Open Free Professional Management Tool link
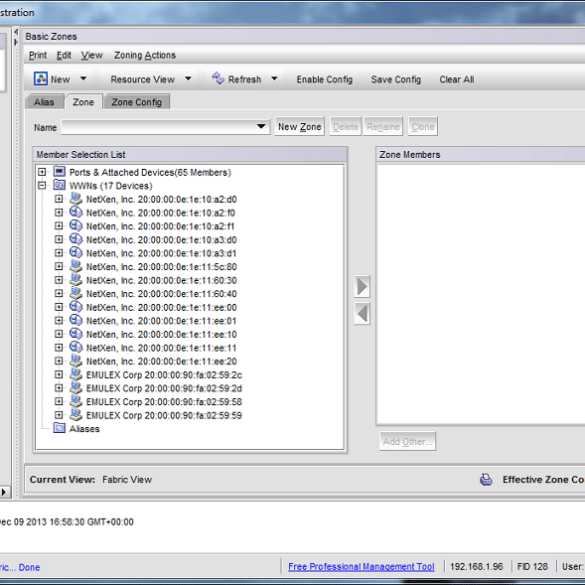Viewport: 585px width, 585px height. coord(361,566)
